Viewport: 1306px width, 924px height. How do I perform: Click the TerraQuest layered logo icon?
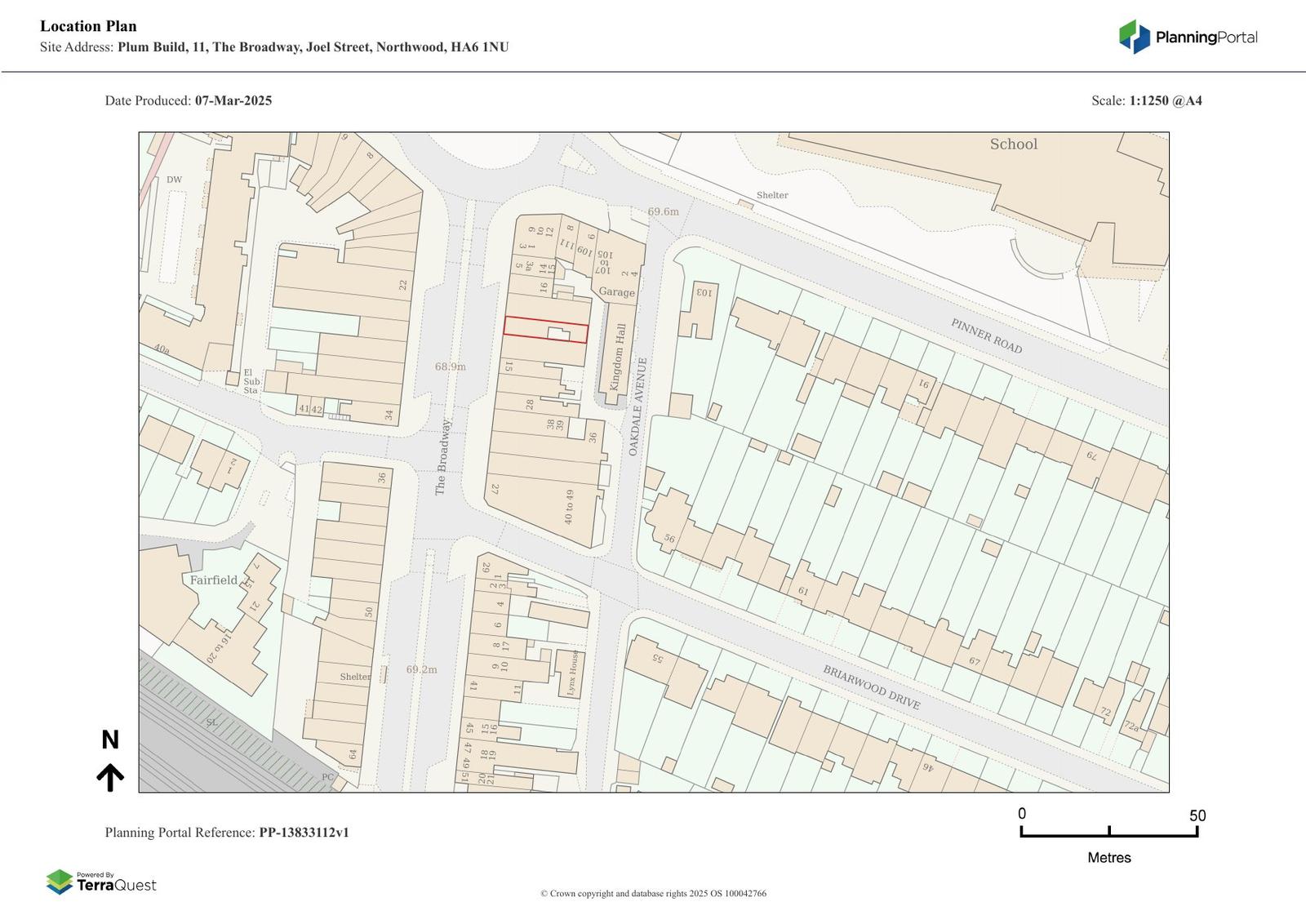tap(60, 882)
